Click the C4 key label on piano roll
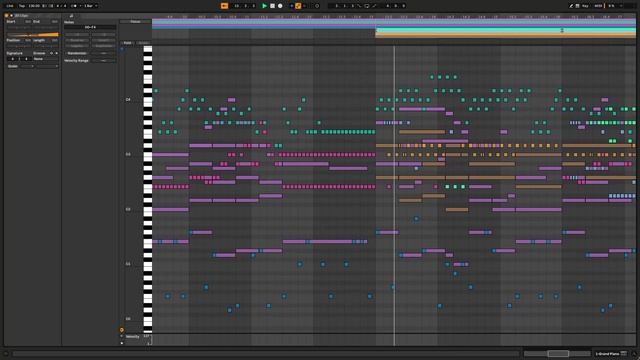This screenshot has height=360, width=640. pyautogui.click(x=128, y=100)
